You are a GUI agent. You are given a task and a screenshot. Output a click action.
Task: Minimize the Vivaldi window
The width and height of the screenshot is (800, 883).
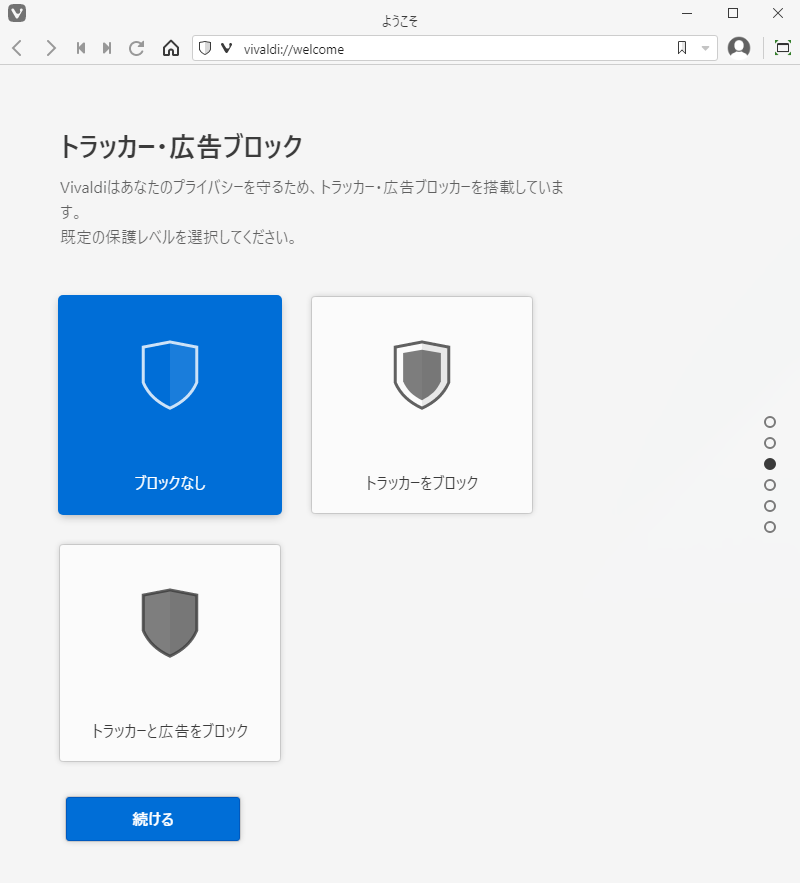pos(687,13)
